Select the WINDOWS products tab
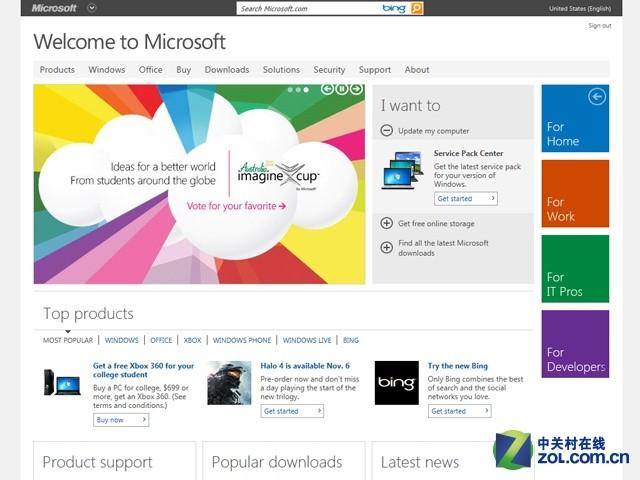This screenshot has width=640, height=480. (122, 340)
